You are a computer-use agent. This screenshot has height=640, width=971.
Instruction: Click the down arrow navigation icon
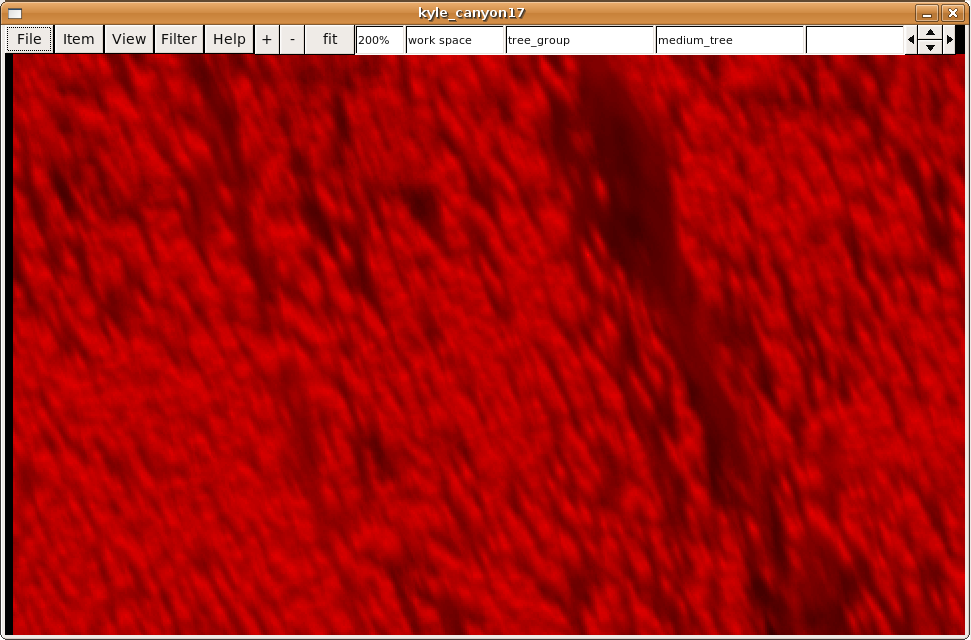pos(930,47)
